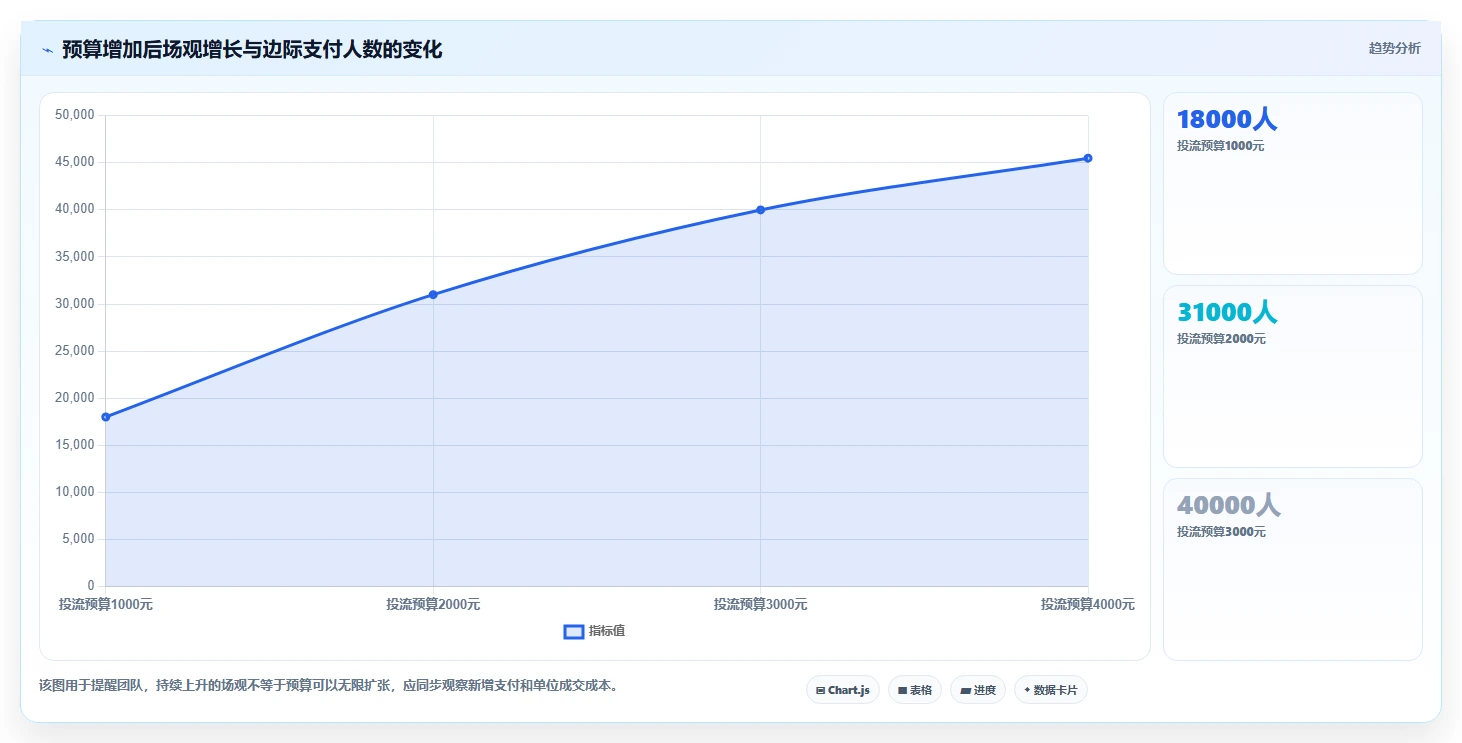Screen dimensions: 1462x743
Task: Click the y-axis value 45,000
Action: 74,162
